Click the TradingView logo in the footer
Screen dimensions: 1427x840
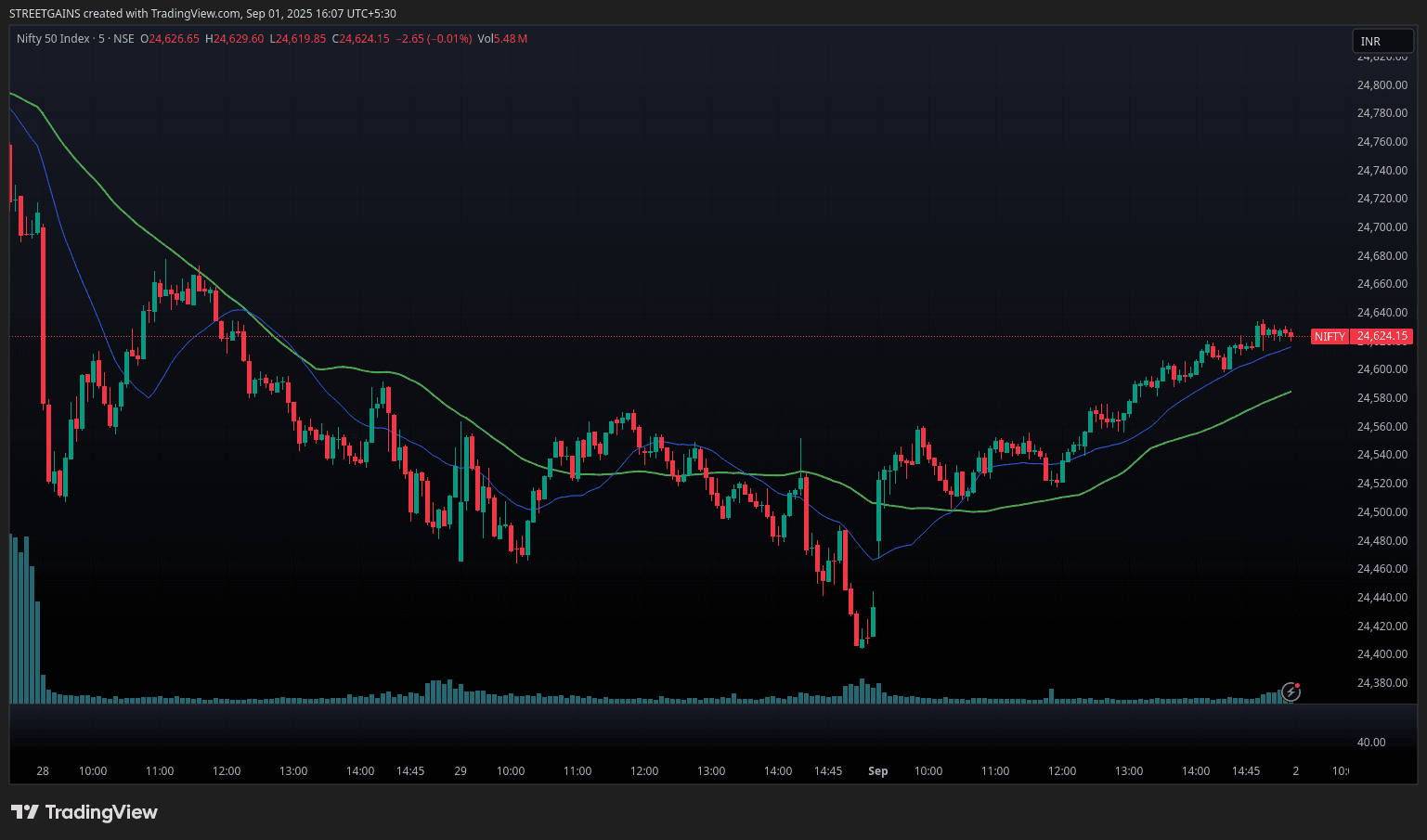click(84, 812)
